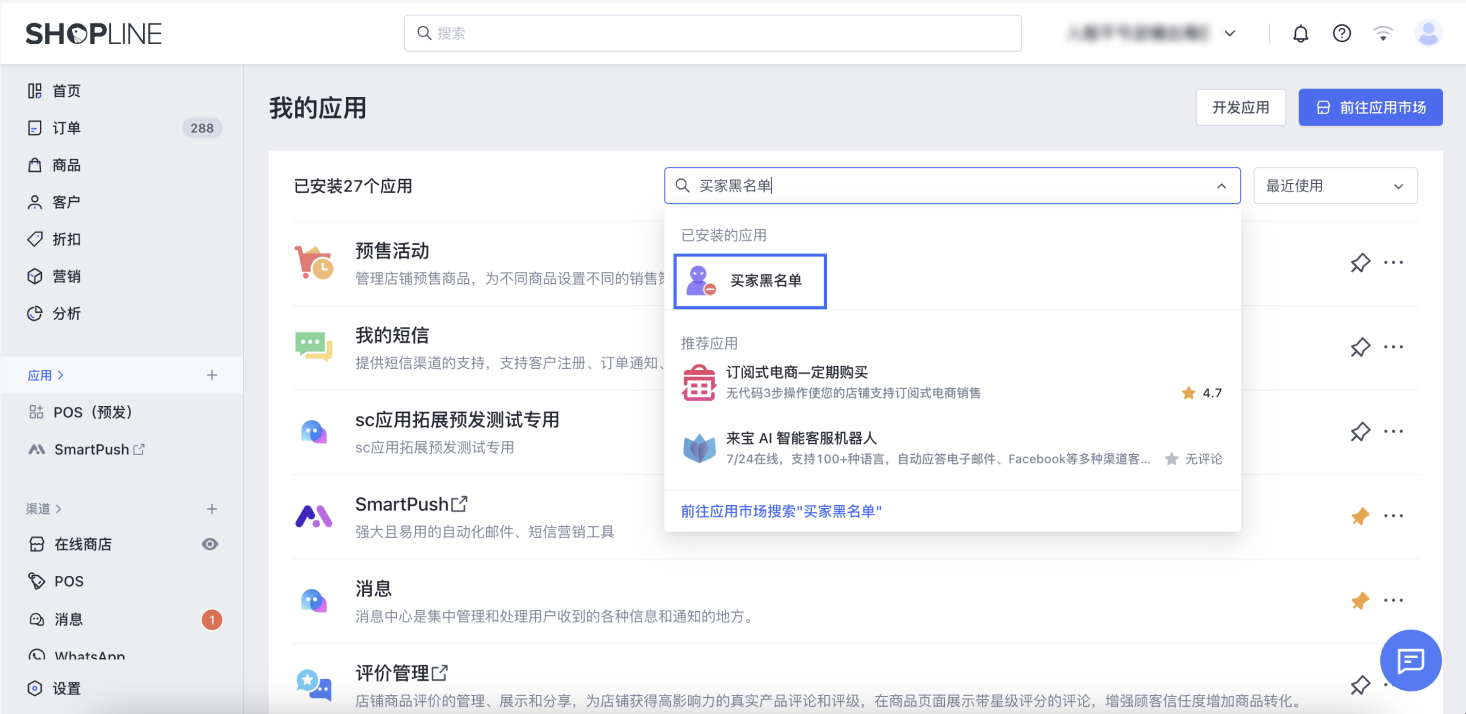Screen dimensions: 1466x714
Task: Open the live chat bubble button
Action: (x=1410, y=660)
